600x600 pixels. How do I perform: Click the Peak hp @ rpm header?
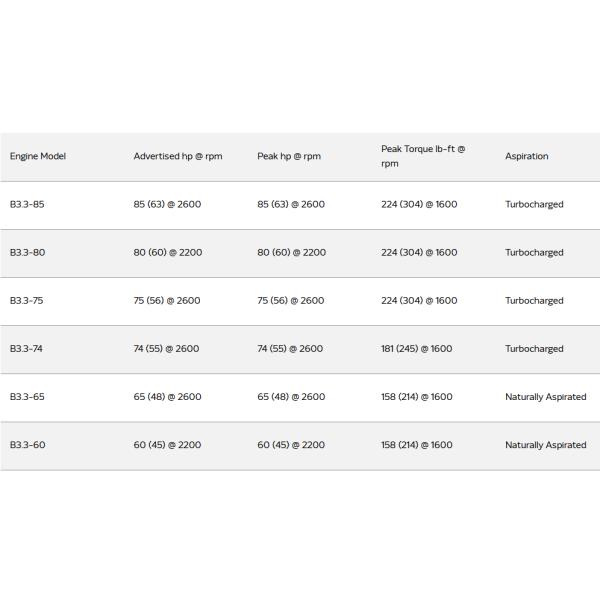click(x=289, y=157)
